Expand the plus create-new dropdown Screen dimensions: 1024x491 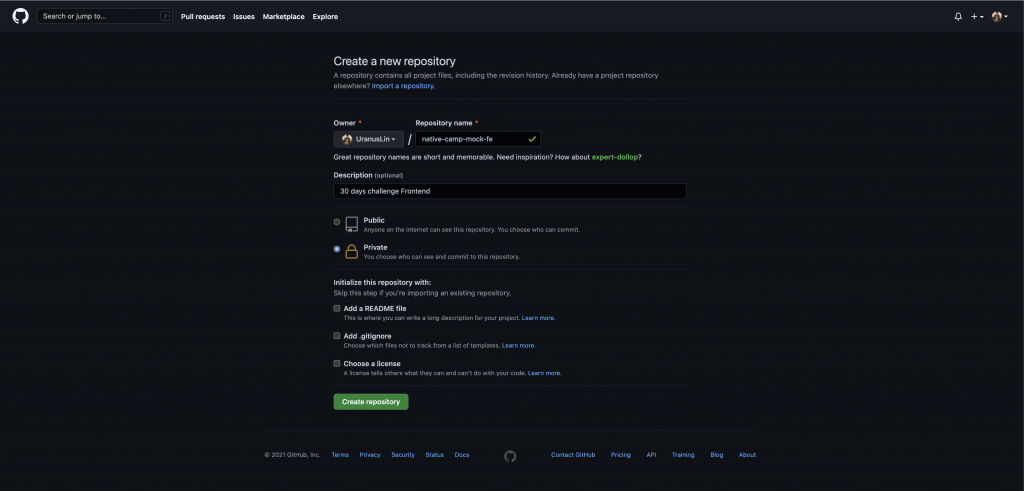point(977,17)
